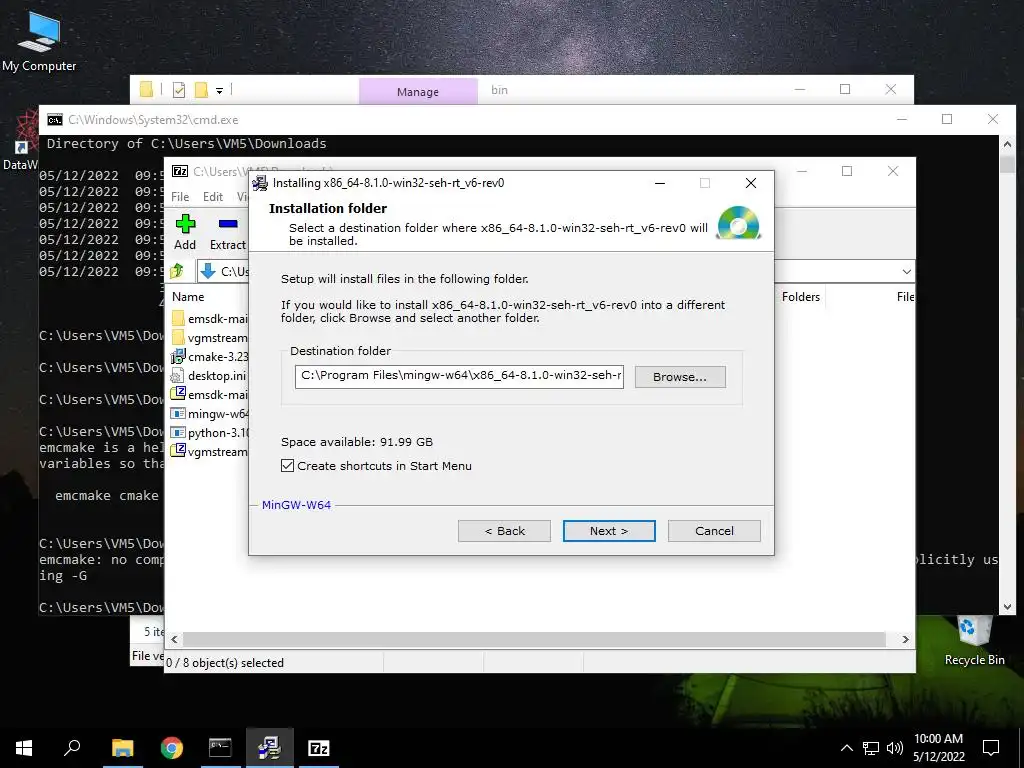Select the desktop.ini file in 7-Zip

[209, 376]
